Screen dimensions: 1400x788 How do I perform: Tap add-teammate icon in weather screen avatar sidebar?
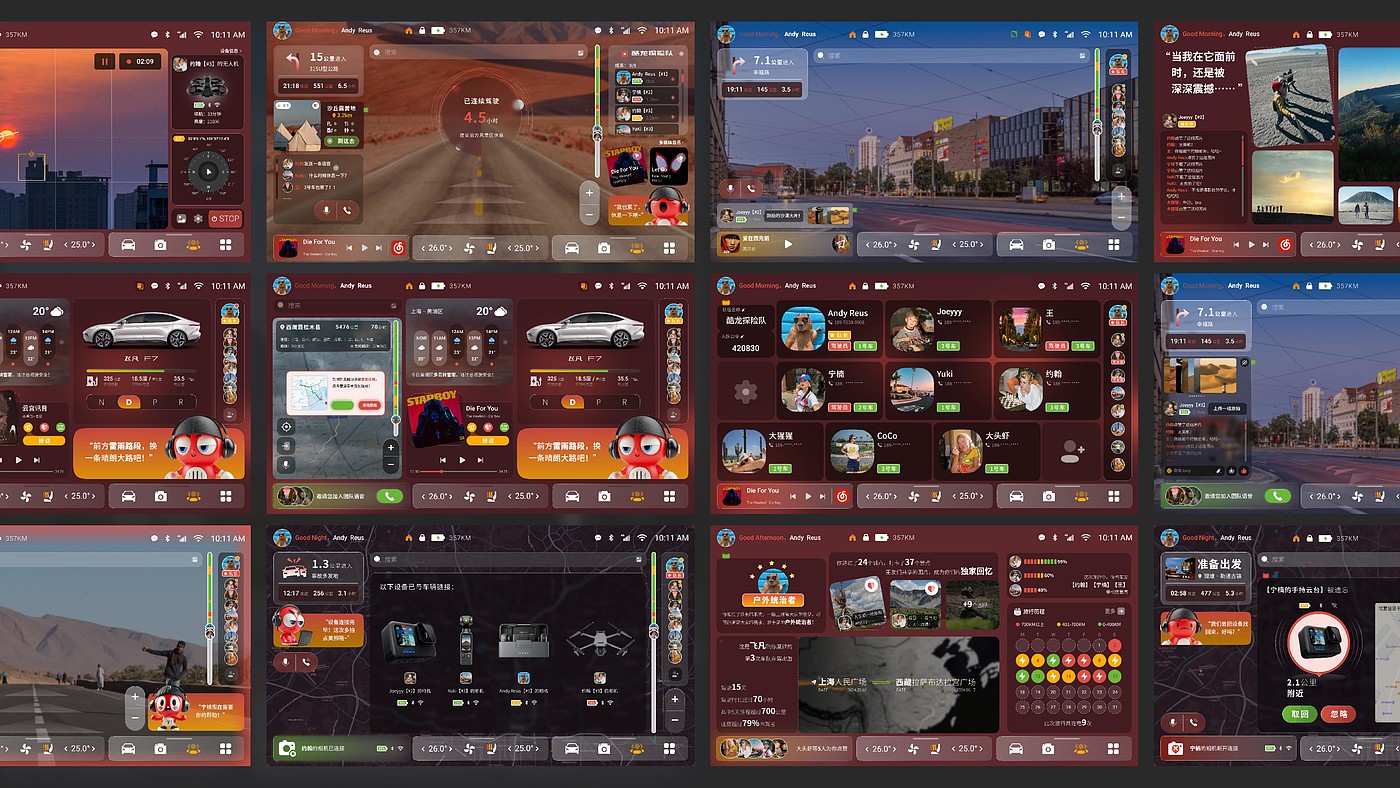tap(674, 415)
